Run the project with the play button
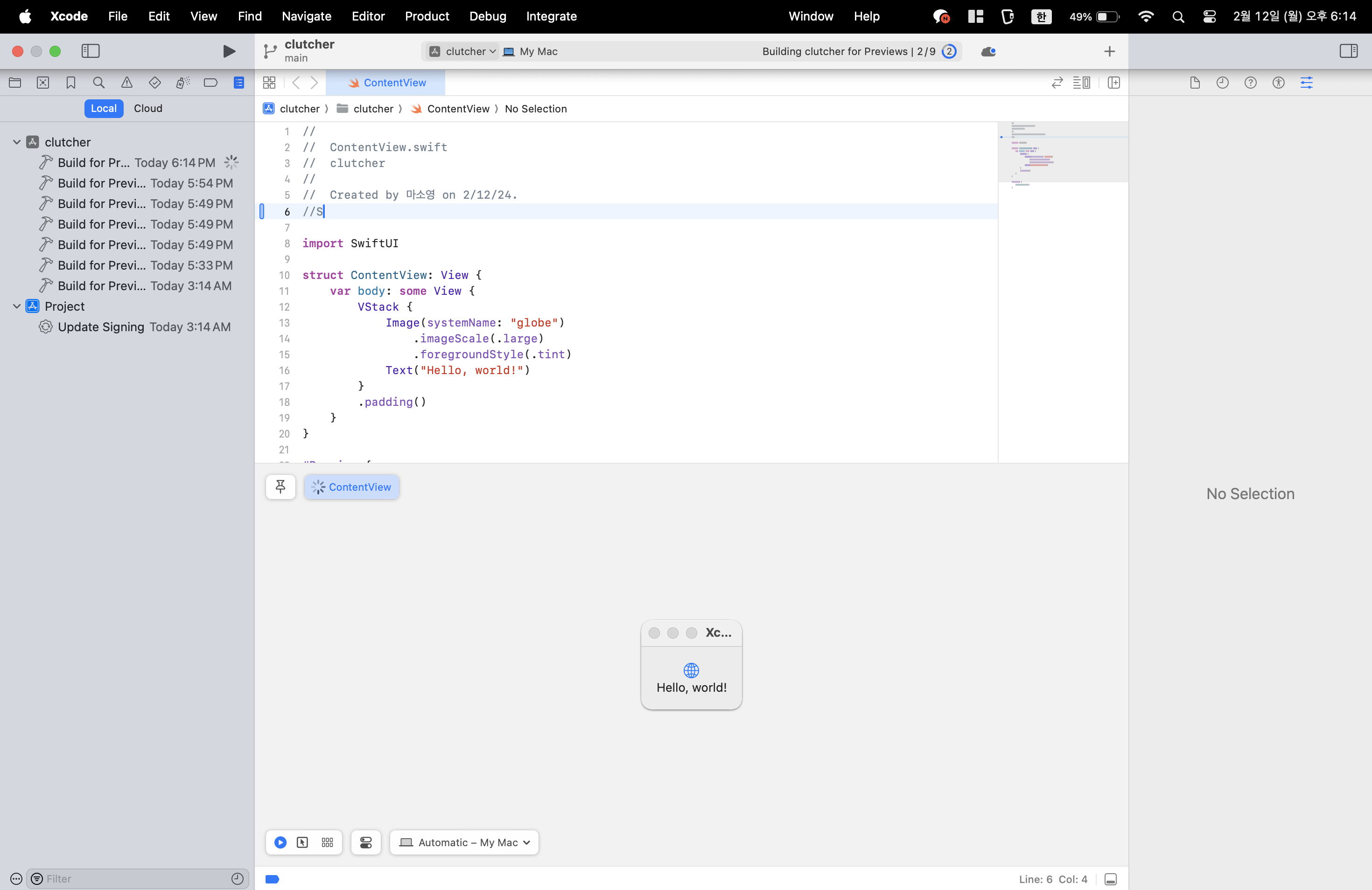The image size is (1372, 890). click(229, 51)
